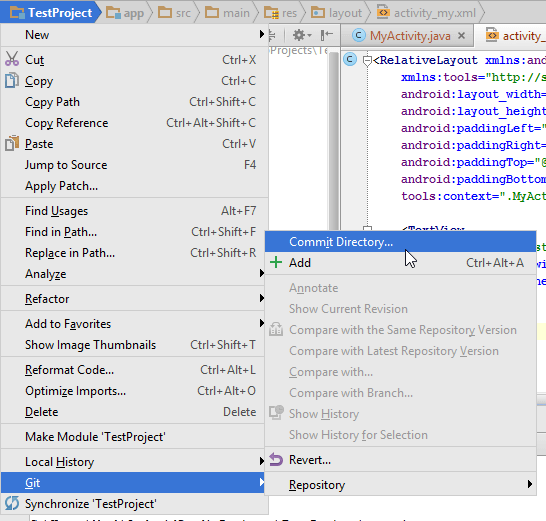This screenshot has width=546, height=521.
Task: Open the gear settings icon in toolbar
Action: pyautogui.click(x=299, y=35)
